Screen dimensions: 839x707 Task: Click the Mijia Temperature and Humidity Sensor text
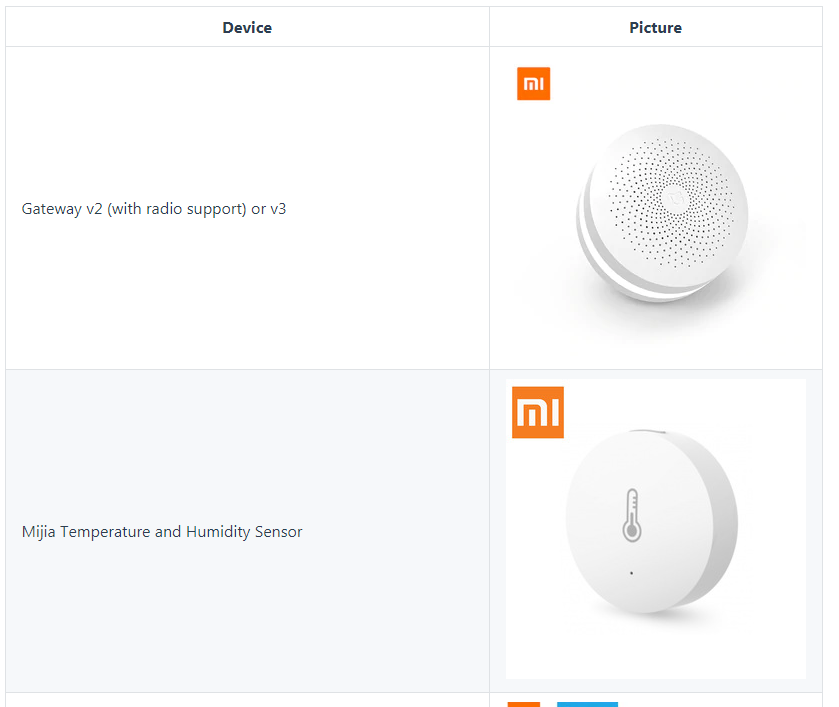click(162, 531)
